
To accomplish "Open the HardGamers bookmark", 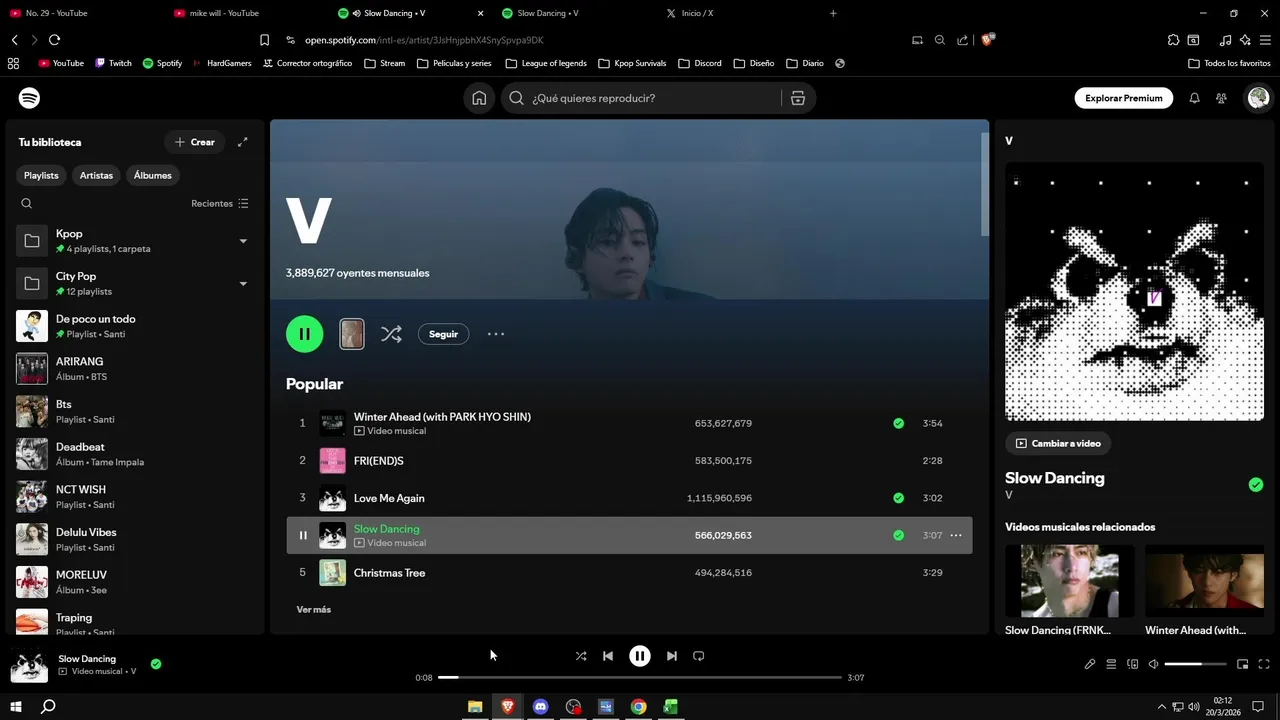I will [x=222, y=63].
